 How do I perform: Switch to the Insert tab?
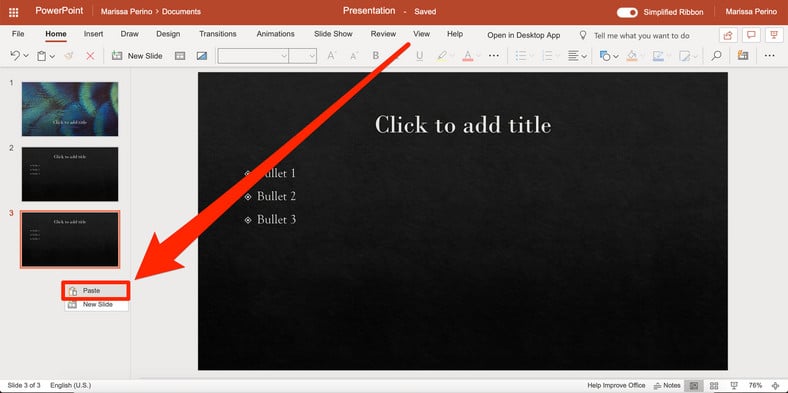pos(93,34)
